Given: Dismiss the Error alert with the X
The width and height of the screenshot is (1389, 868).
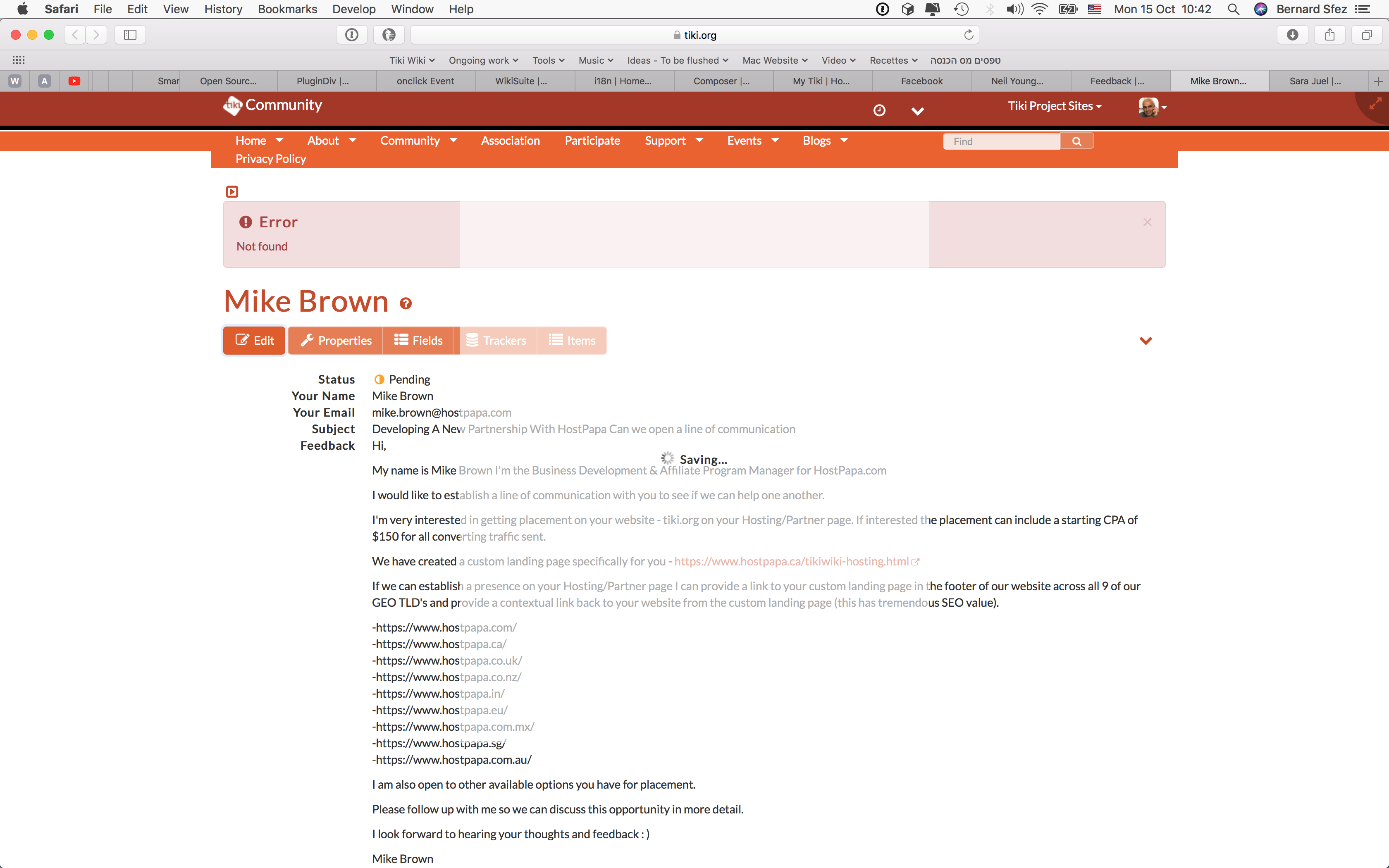Looking at the screenshot, I should (x=1147, y=222).
